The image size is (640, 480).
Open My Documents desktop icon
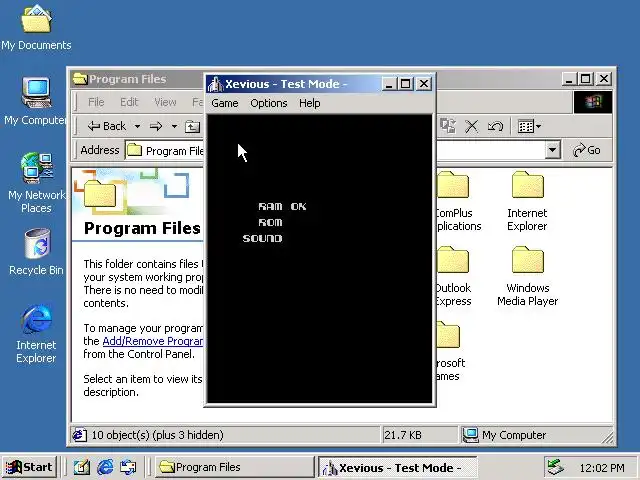(x=36, y=27)
